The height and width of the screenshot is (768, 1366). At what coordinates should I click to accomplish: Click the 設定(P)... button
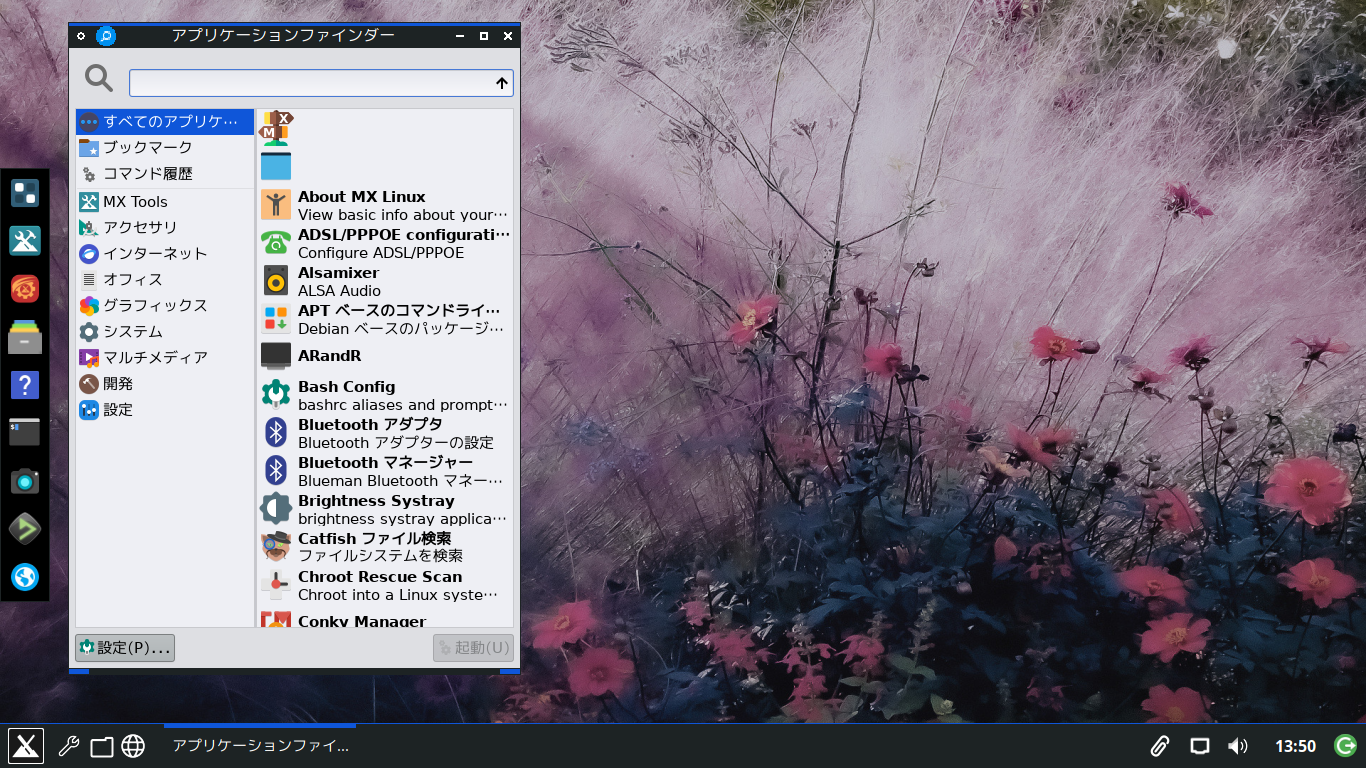coord(125,648)
